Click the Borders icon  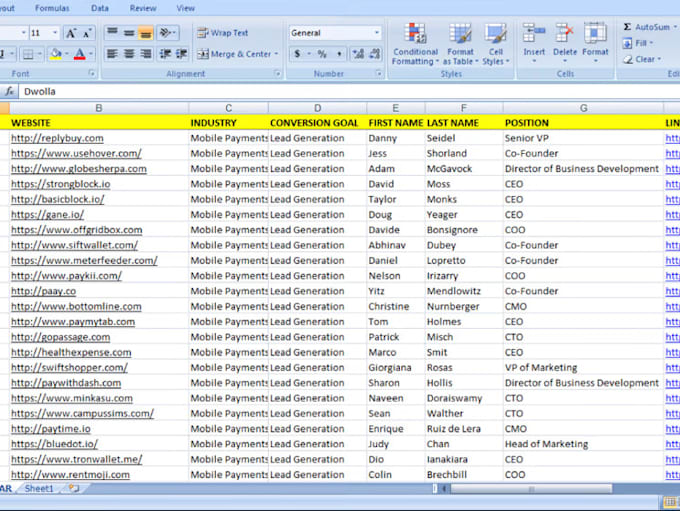[x=28, y=54]
